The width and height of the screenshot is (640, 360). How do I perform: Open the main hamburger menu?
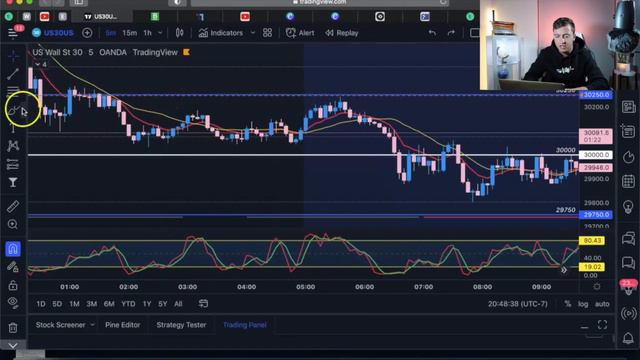pyautogui.click(x=13, y=33)
